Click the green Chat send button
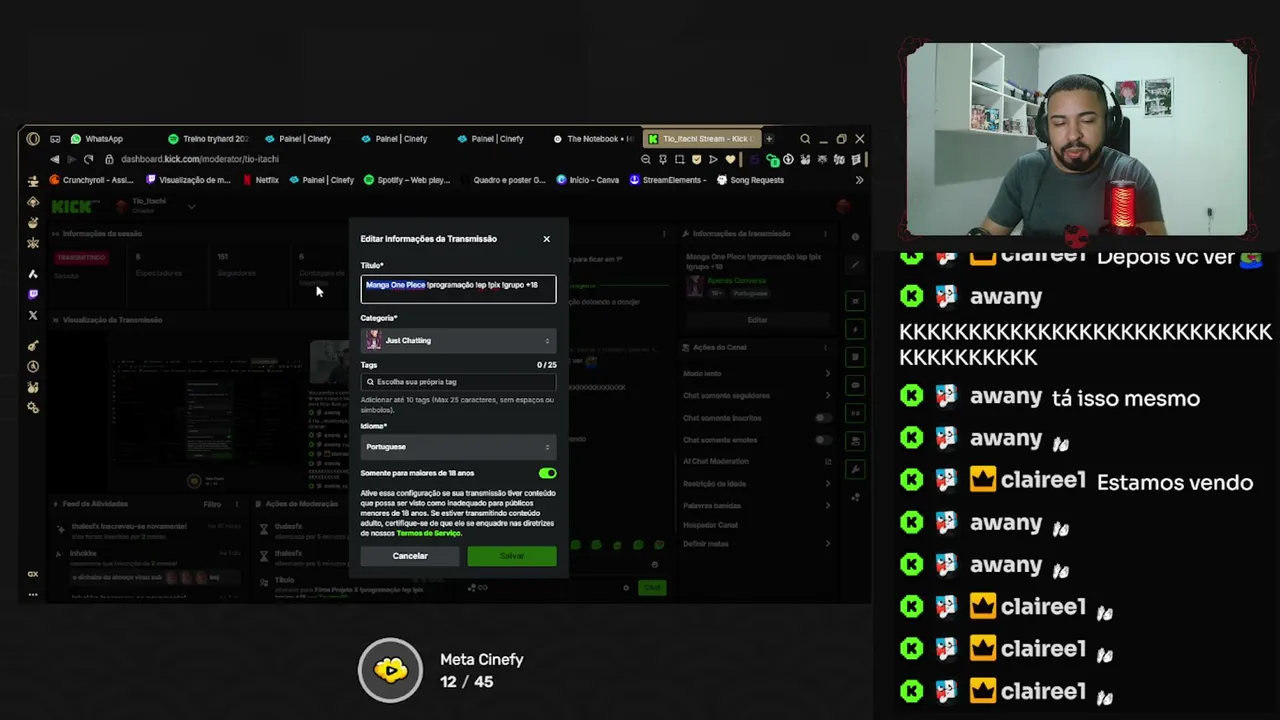Screen dimensions: 1280x720 (x=653, y=588)
